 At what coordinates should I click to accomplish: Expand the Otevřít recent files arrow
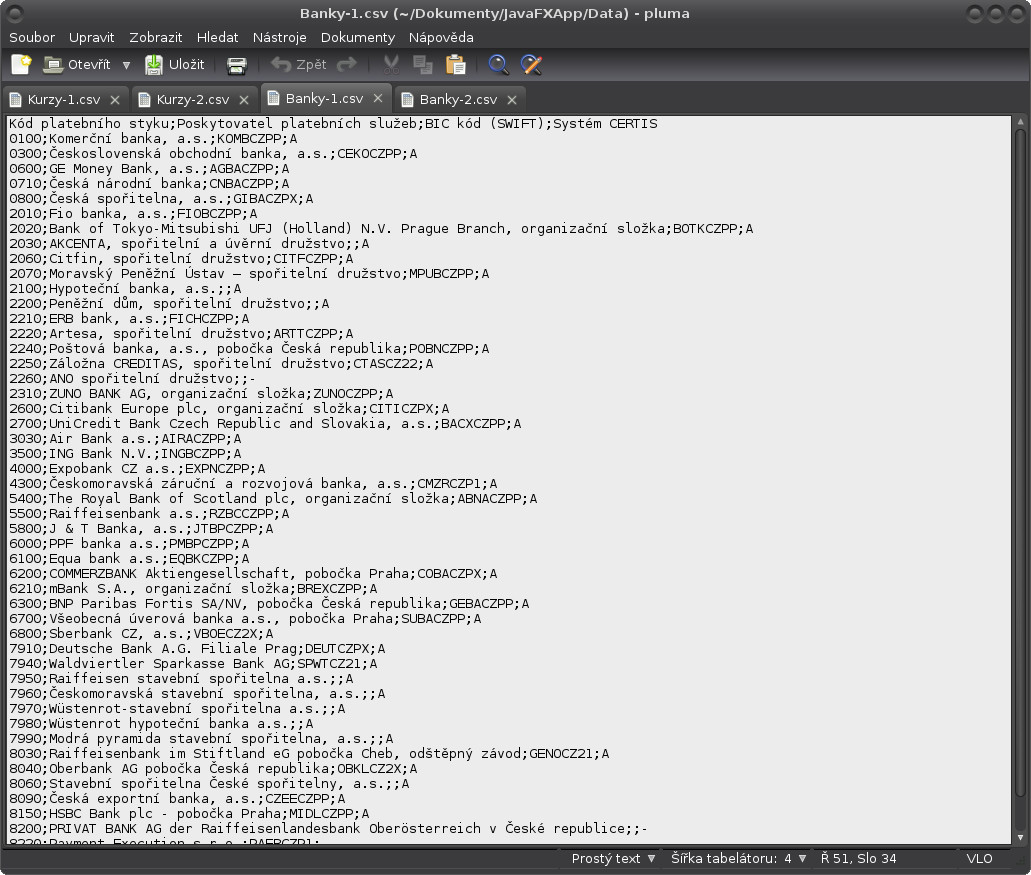126,65
